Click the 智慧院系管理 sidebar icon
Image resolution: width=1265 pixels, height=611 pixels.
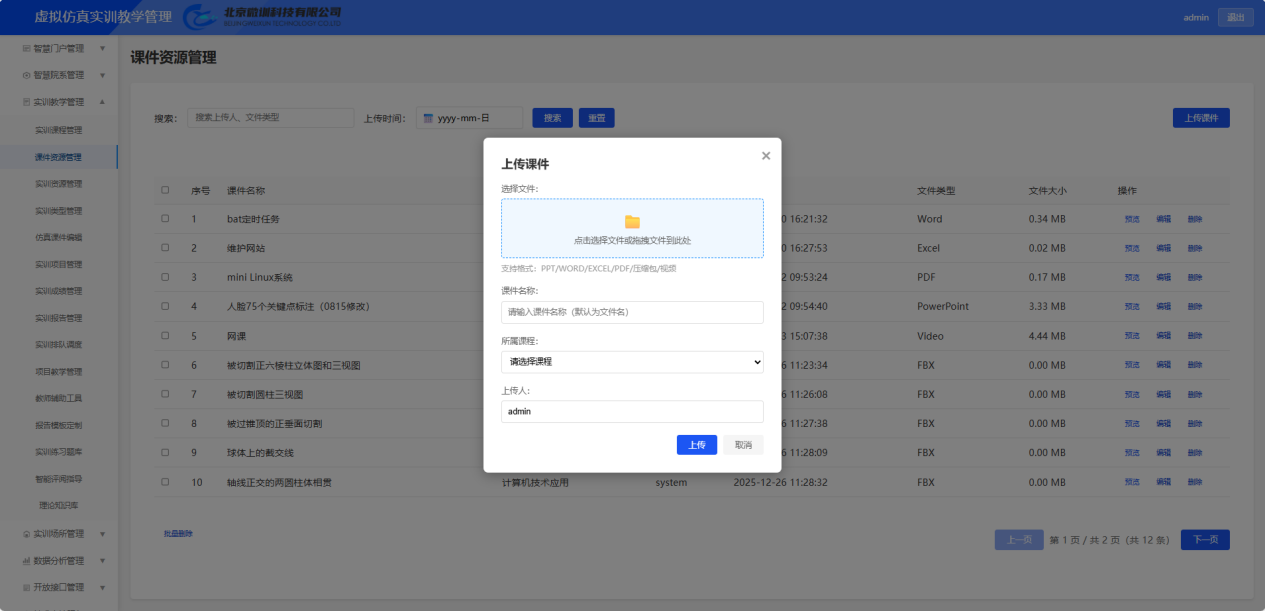27,75
